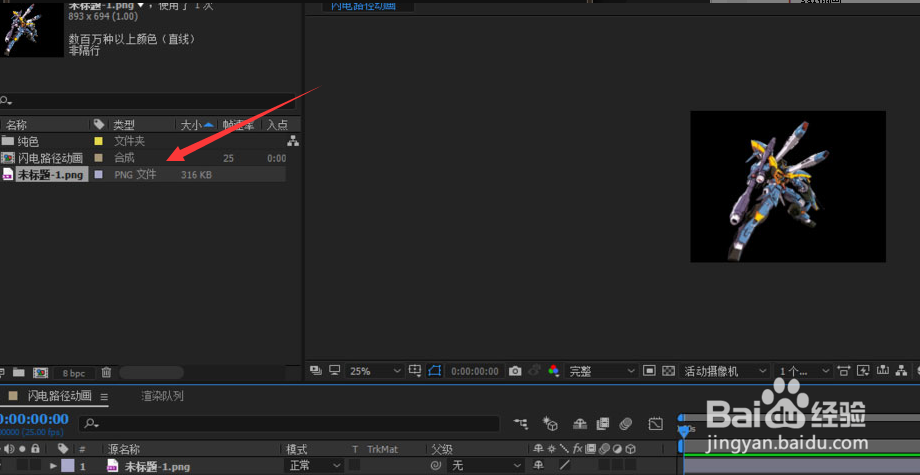Image resolution: width=920 pixels, height=475 pixels.
Task: Click the 模式 column header
Action: coord(297,449)
